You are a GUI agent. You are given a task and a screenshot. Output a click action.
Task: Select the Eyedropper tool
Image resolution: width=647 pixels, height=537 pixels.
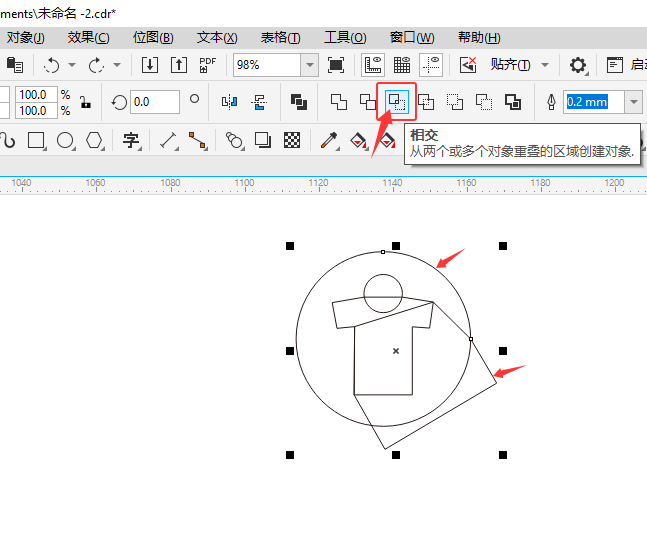[x=328, y=140]
